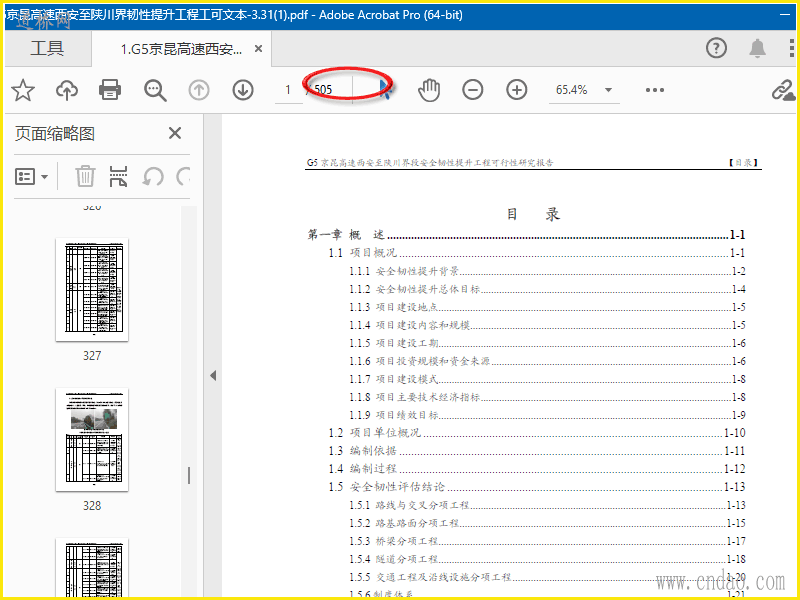This screenshot has height=600, width=800.
Task: Share a link to the file
Action: 783,90
